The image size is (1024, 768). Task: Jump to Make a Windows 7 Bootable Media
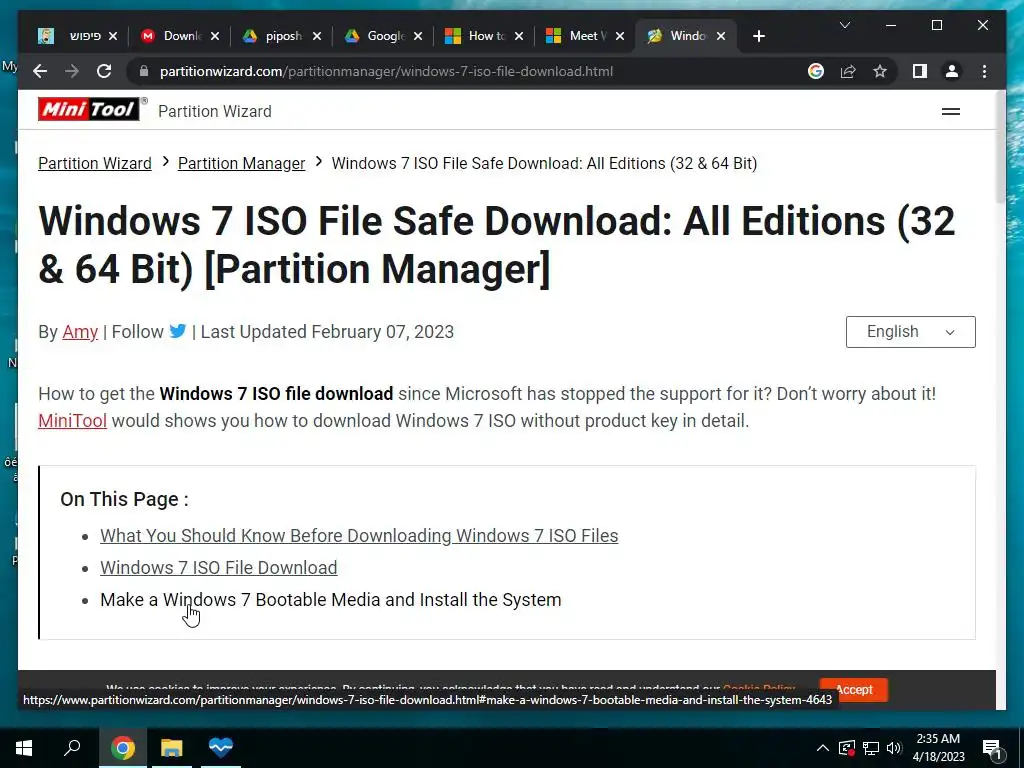(x=330, y=600)
